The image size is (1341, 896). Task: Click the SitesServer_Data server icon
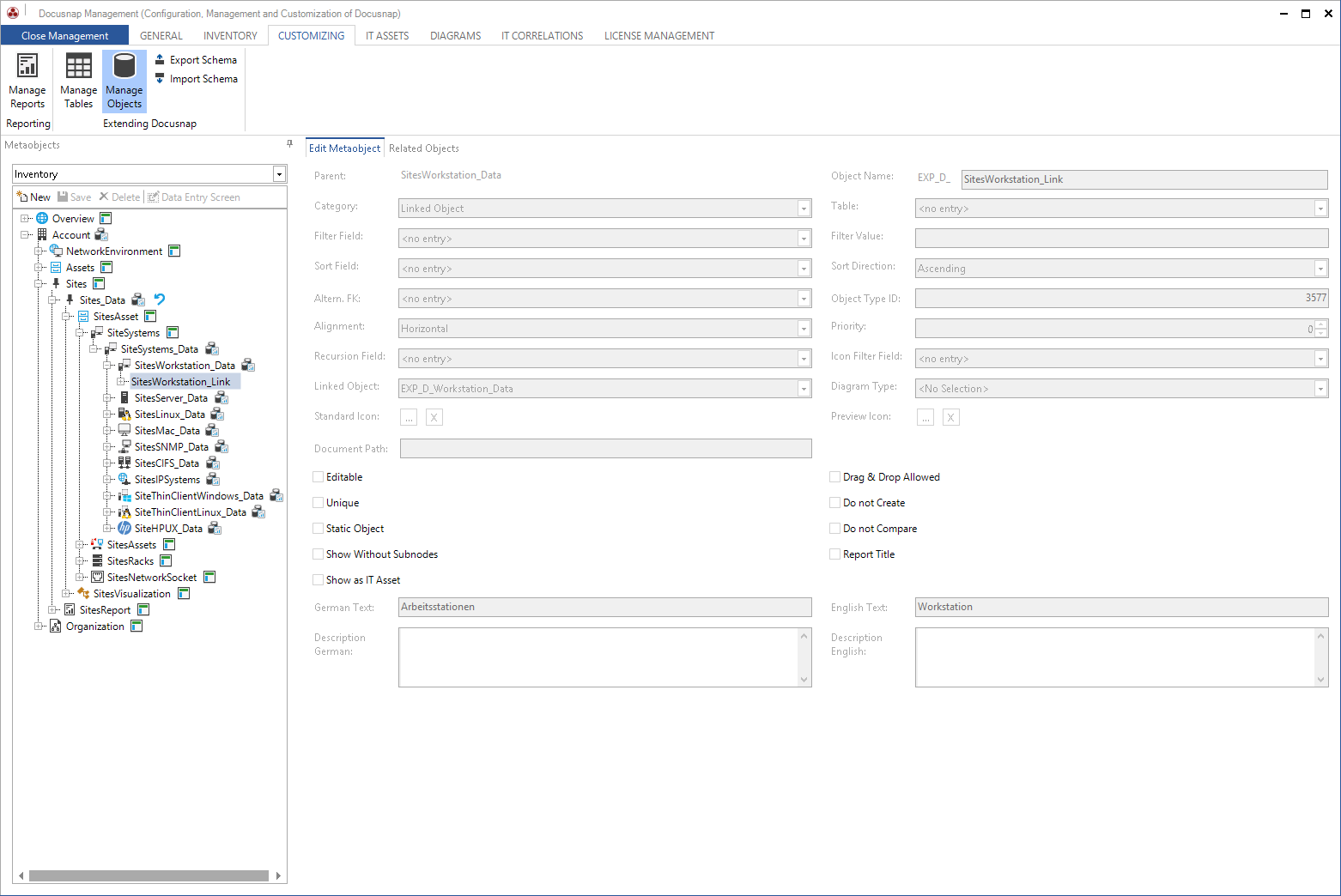(124, 397)
